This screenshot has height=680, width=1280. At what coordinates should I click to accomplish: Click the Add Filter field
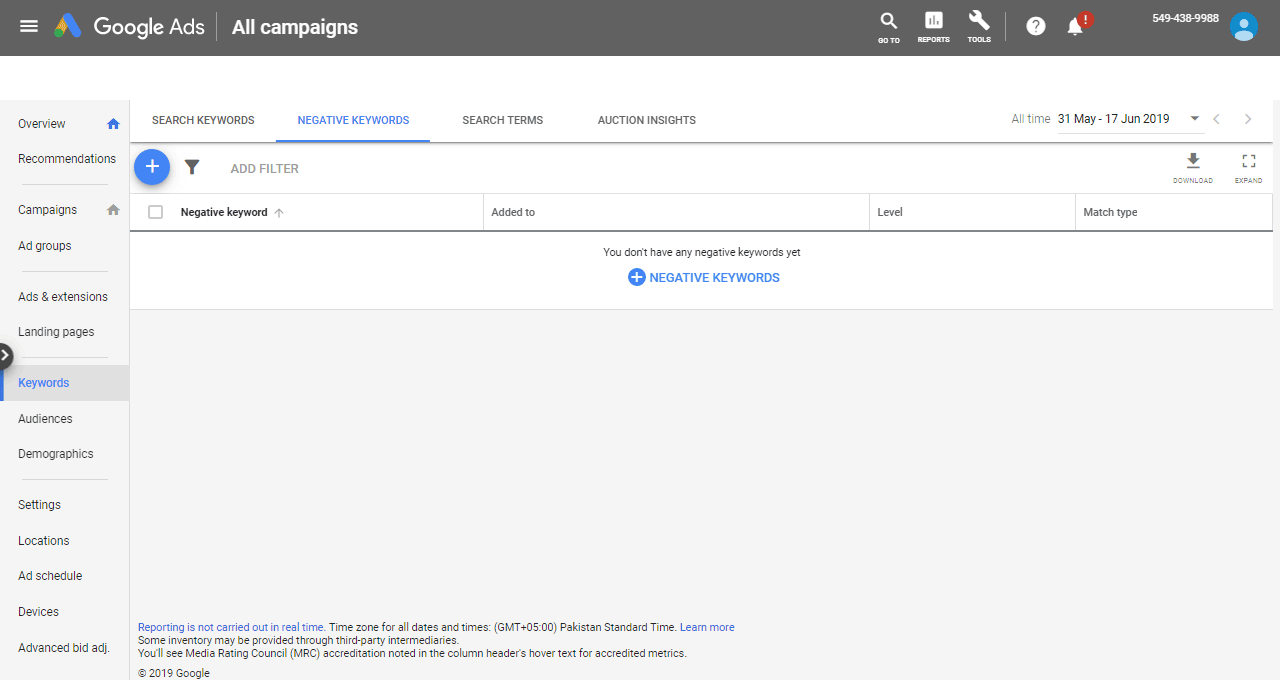pyautogui.click(x=264, y=169)
